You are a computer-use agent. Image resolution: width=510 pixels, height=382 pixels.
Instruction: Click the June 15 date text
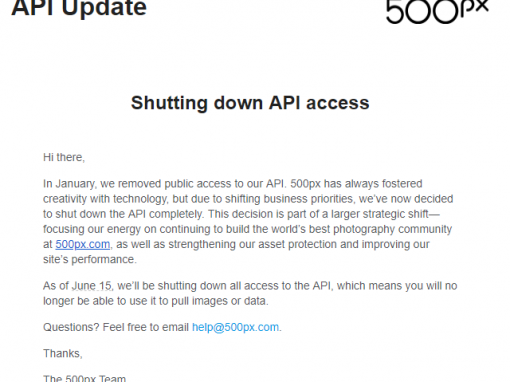[92, 286]
